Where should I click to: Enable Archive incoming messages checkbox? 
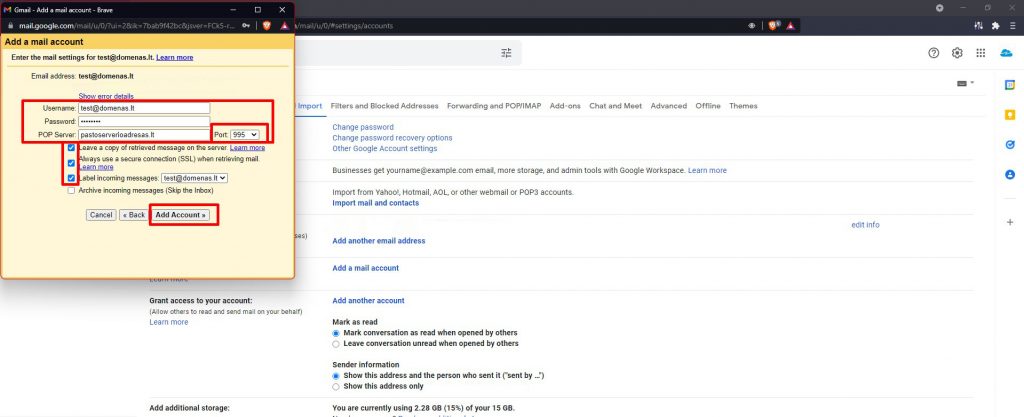pos(71,191)
